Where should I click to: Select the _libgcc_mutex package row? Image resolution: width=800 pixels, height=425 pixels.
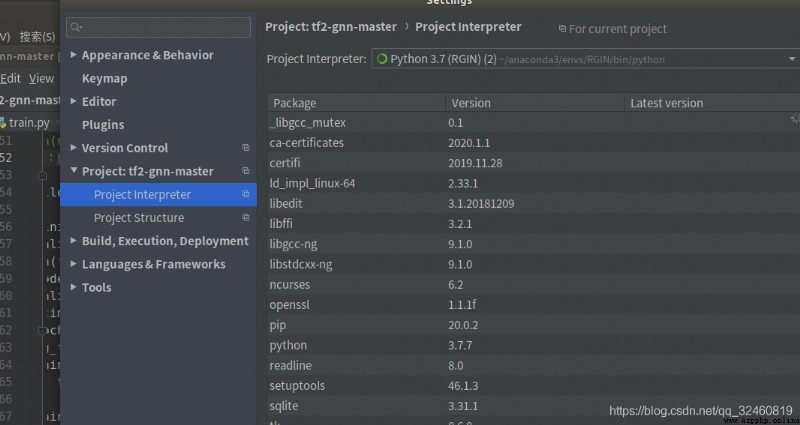533,122
